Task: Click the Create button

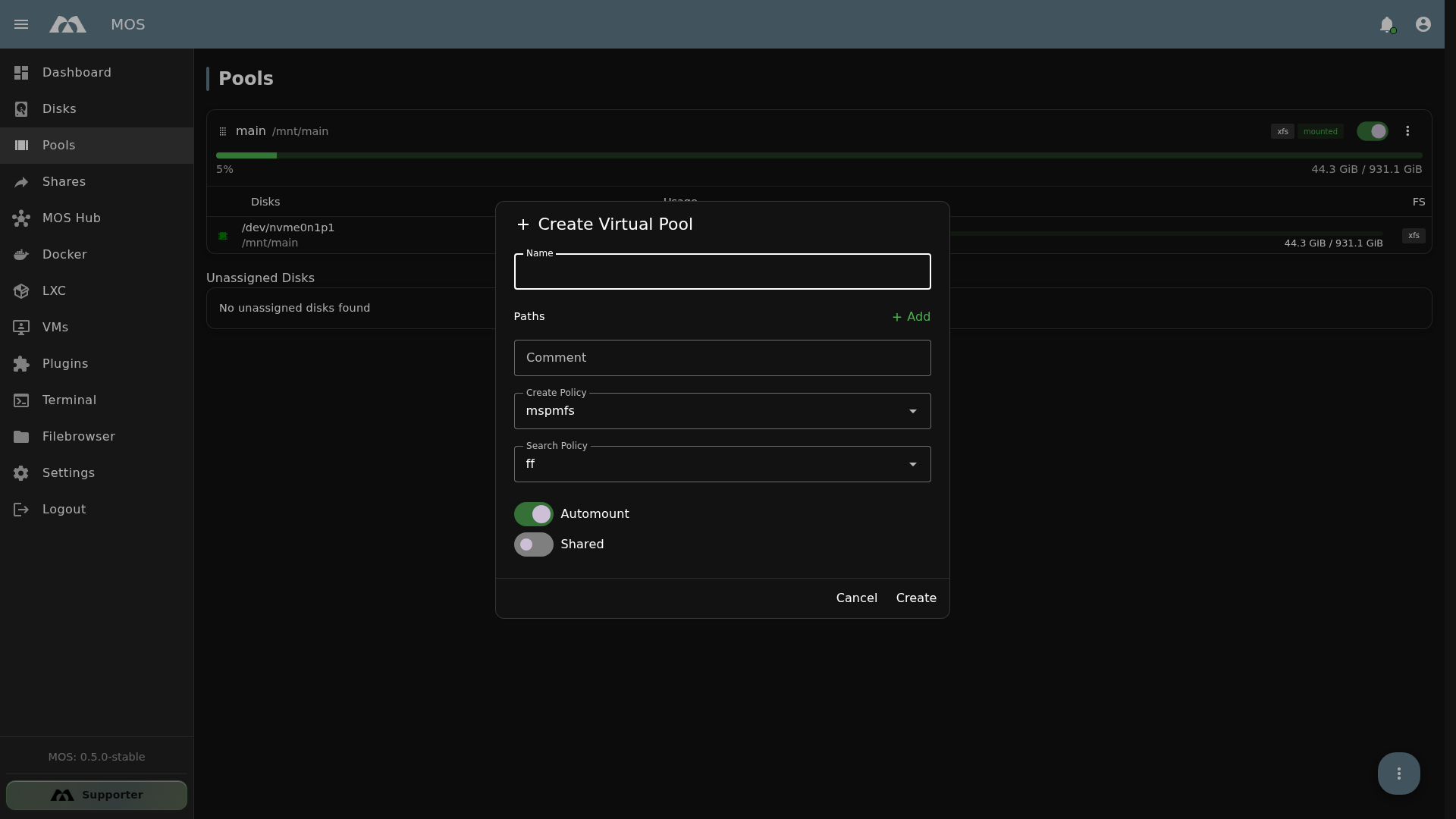Action: (x=916, y=598)
